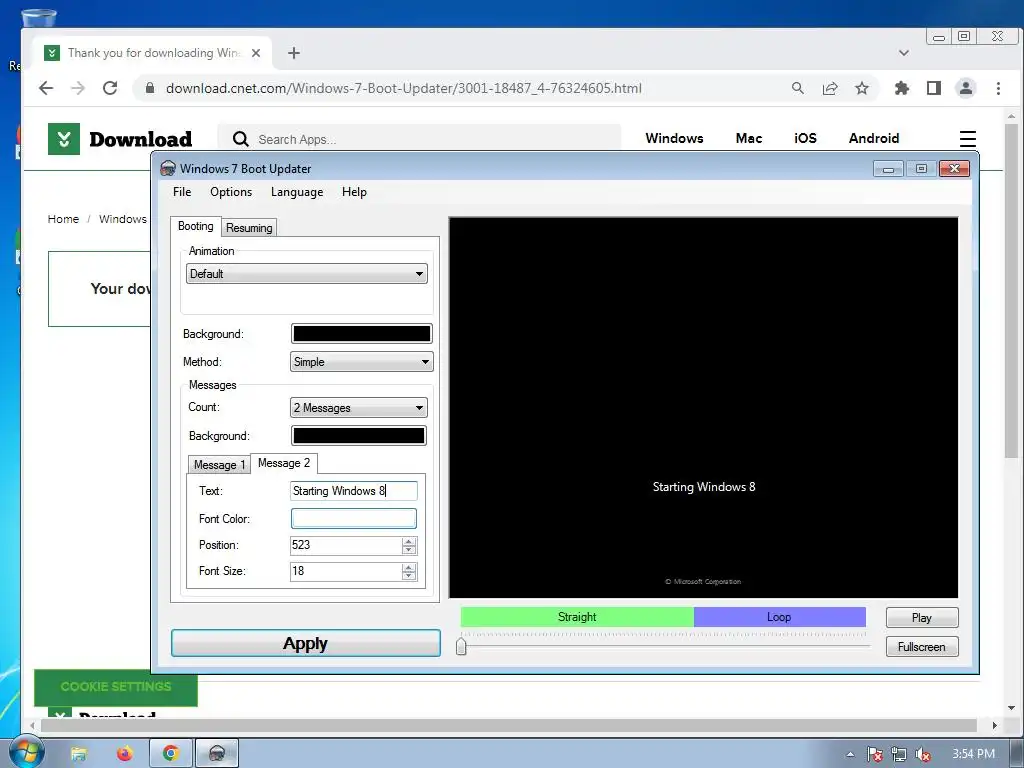Viewport: 1024px width, 768px height.
Task: Expand Chrome tab search chevron
Action: point(904,53)
